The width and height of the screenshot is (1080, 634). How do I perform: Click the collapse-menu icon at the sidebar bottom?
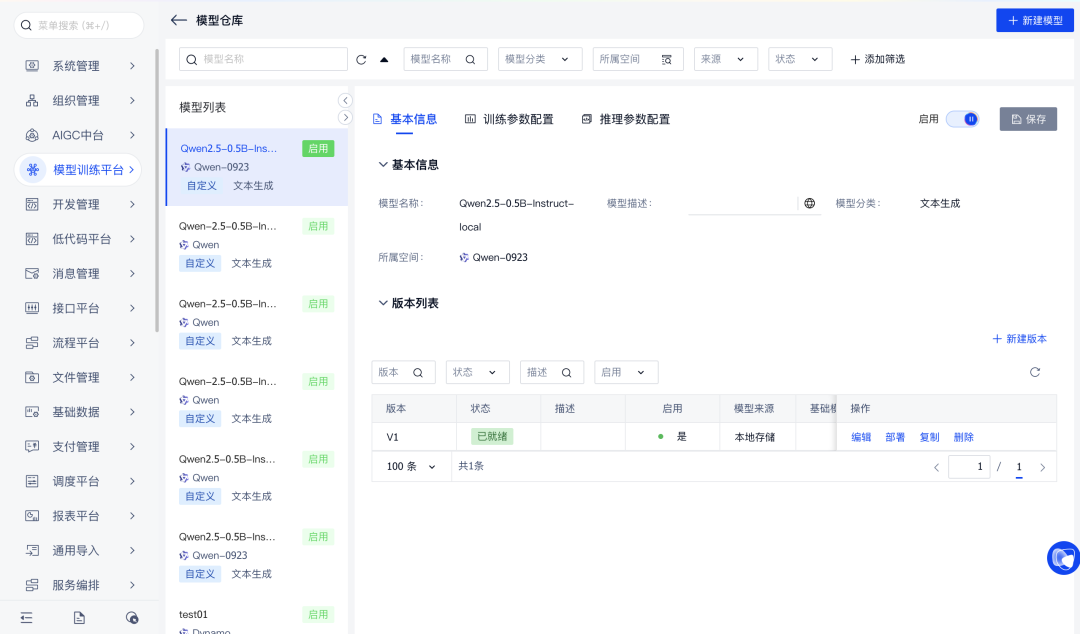coord(26,617)
